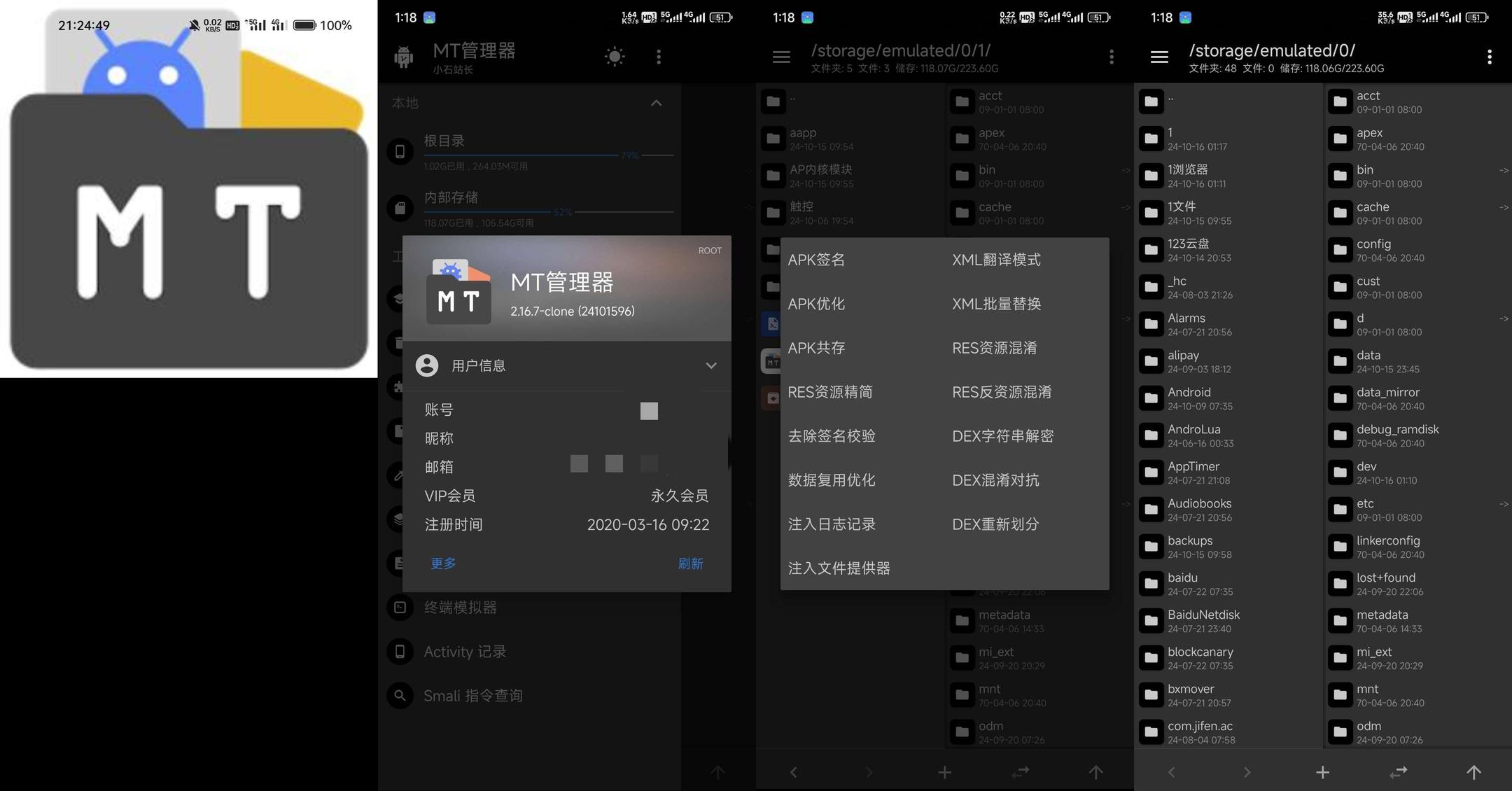Choose 注入日志记录 from the popup menu
This screenshot has width=1512, height=791.
click(832, 524)
